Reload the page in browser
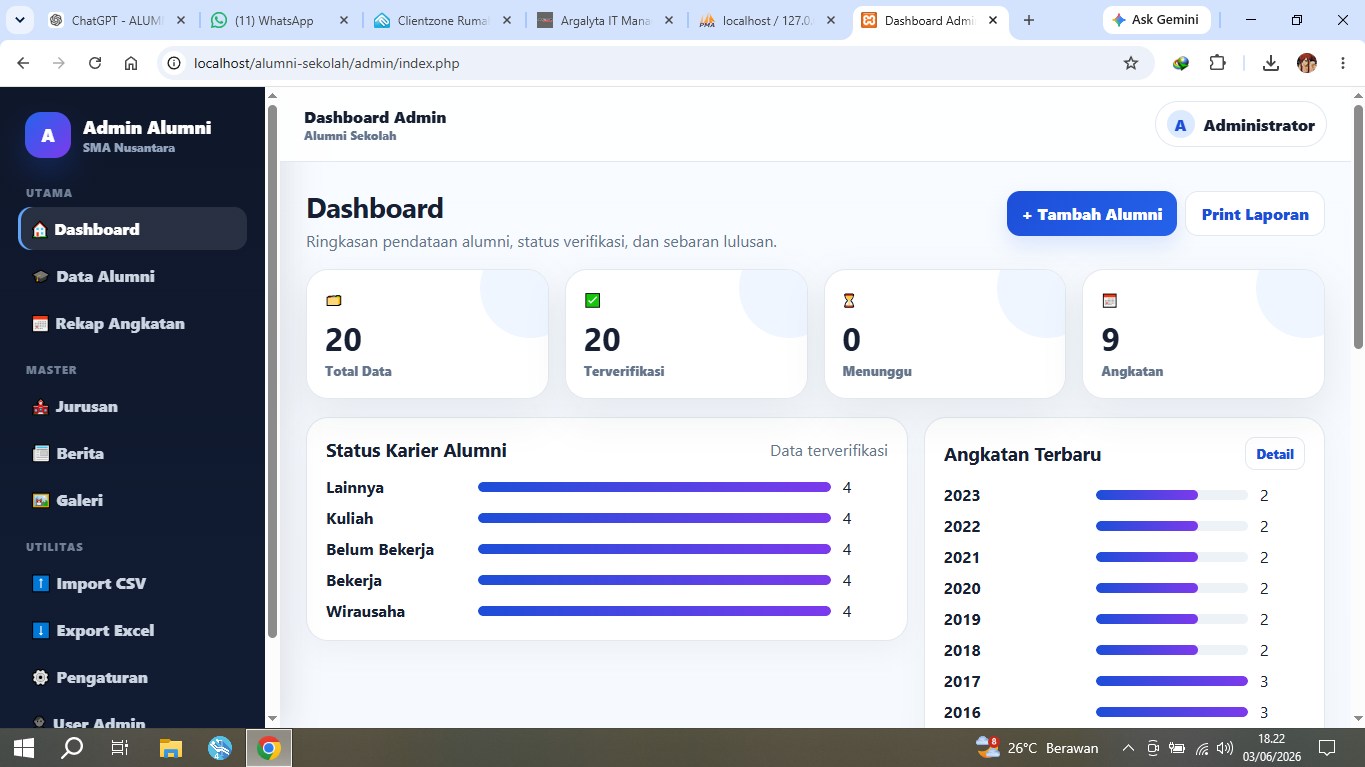This screenshot has height=767, width=1365. (95, 63)
